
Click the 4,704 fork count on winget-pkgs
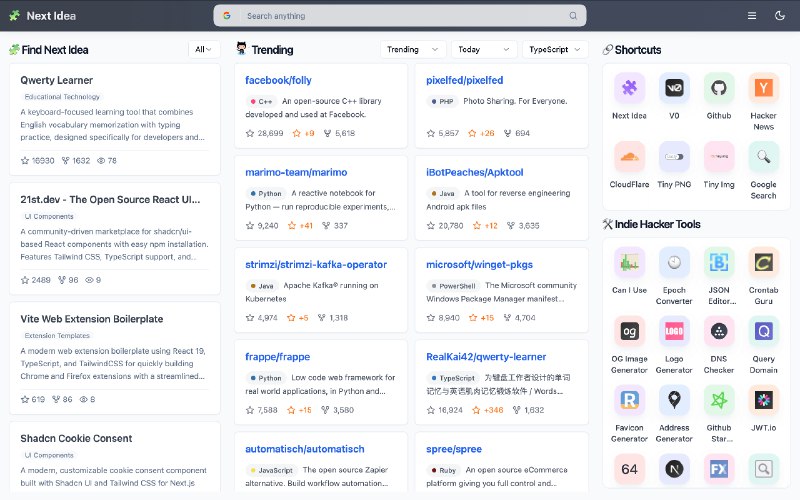point(519,318)
